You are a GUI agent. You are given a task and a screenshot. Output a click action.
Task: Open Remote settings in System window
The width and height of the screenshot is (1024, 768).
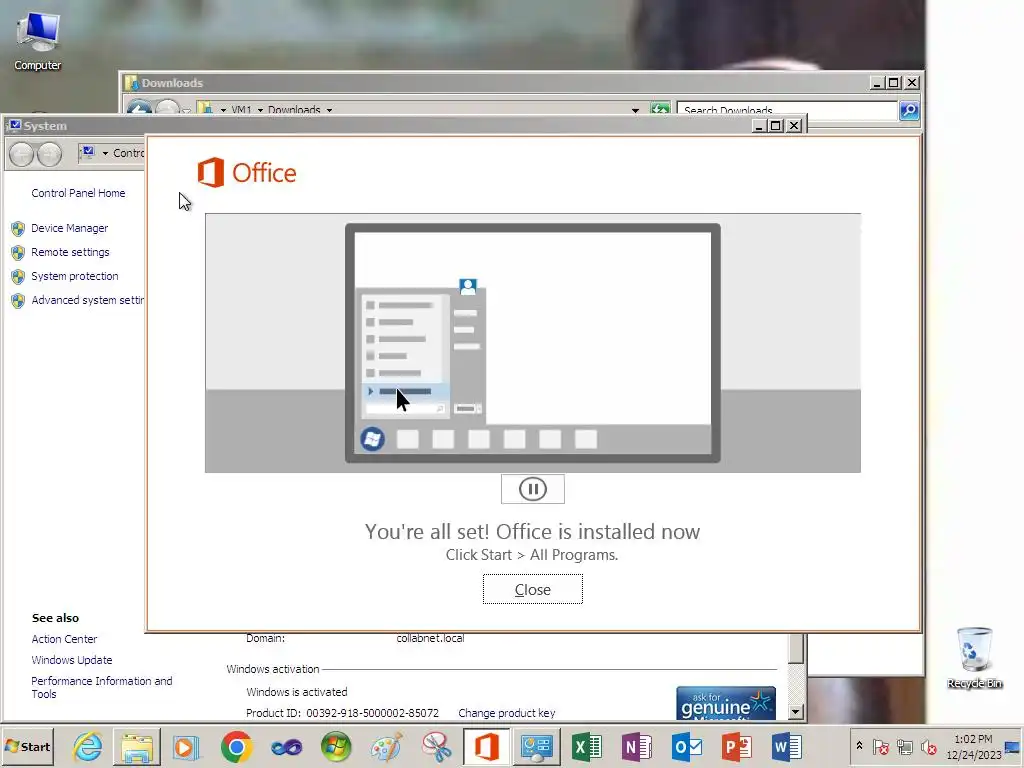pyautogui.click(x=71, y=252)
